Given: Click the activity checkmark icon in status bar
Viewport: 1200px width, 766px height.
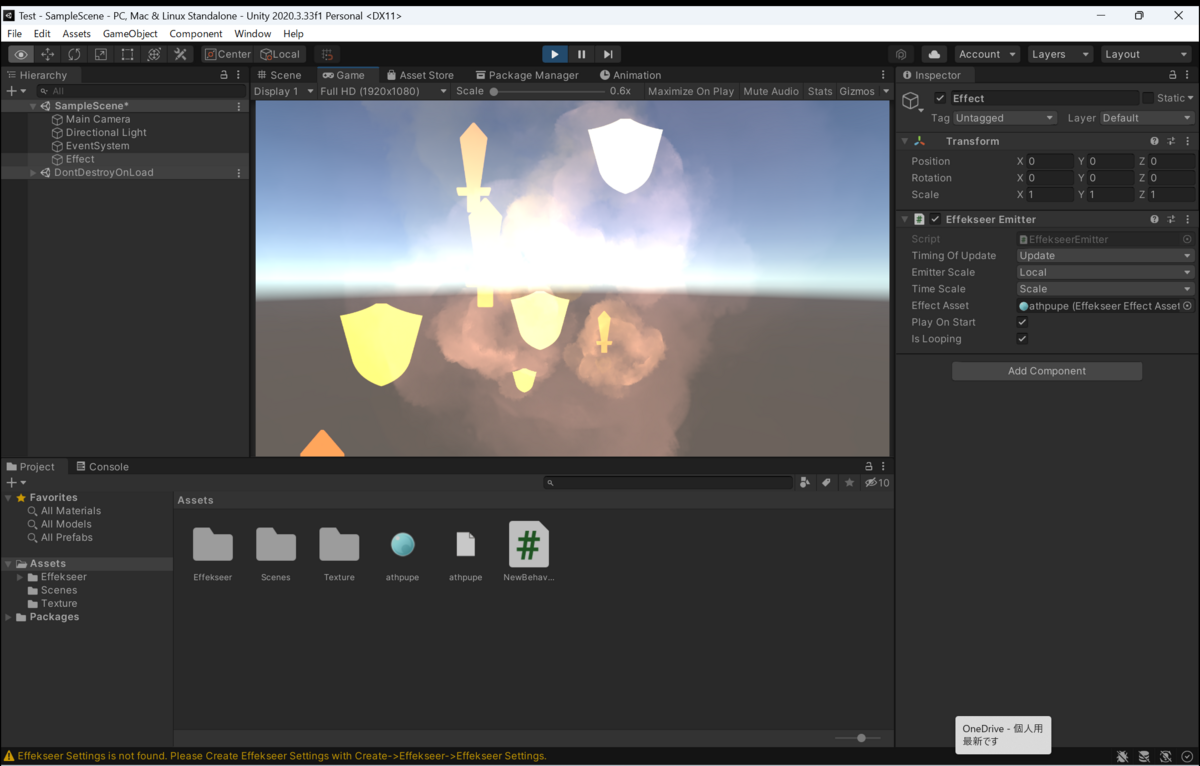Looking at the screenshot, I should click(1187, 757).
